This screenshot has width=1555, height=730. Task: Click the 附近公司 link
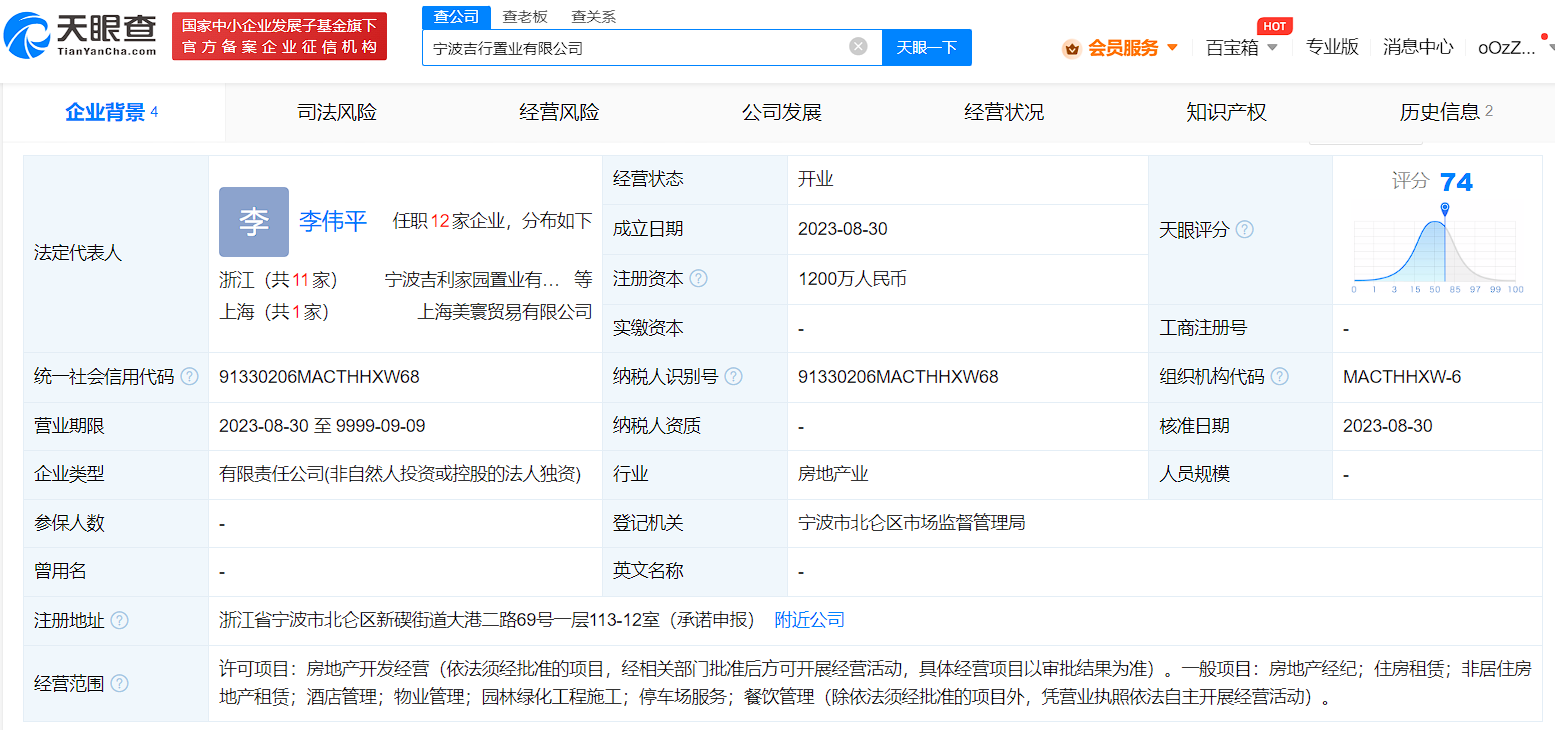tap(809, 620)
